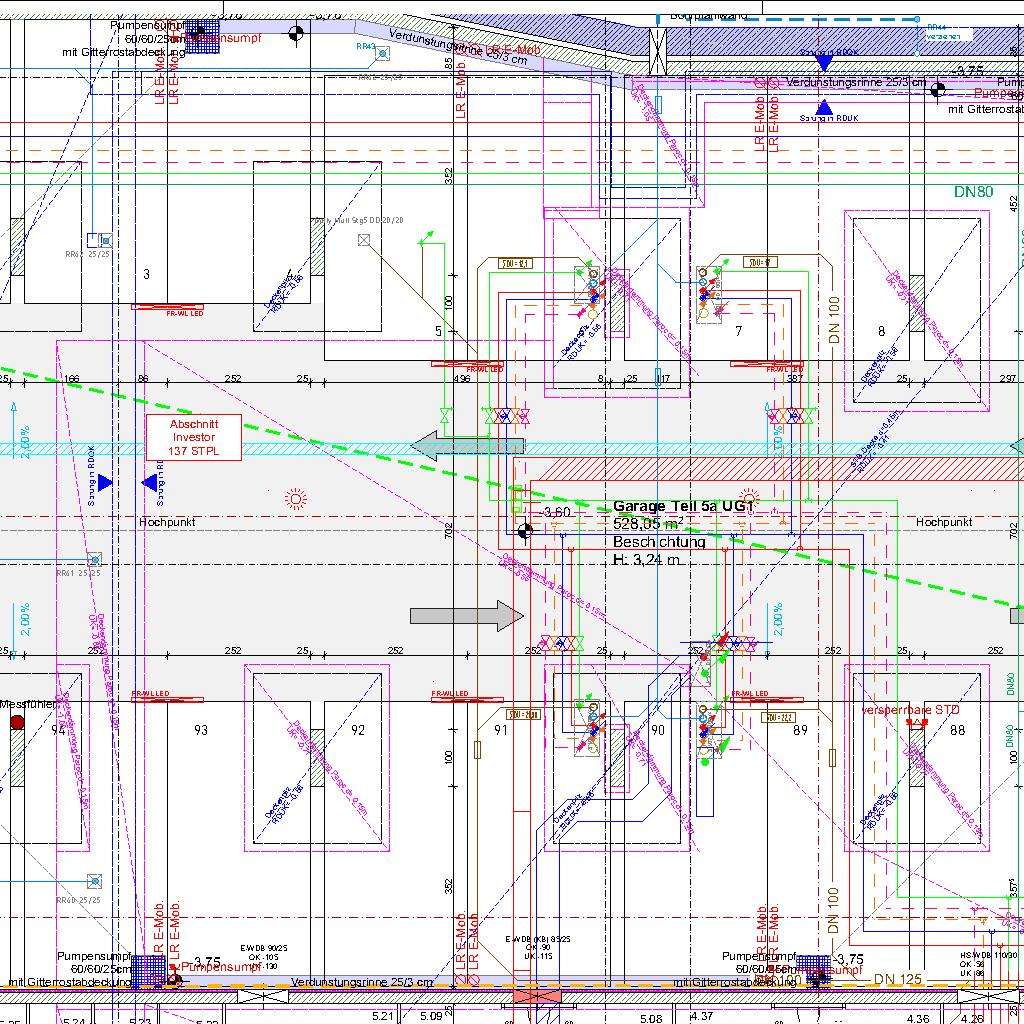This screenshot has height=1024, width=1024.
Task: Select the '5.21' bottom dimension value
Action: [x=383, y=1016]
